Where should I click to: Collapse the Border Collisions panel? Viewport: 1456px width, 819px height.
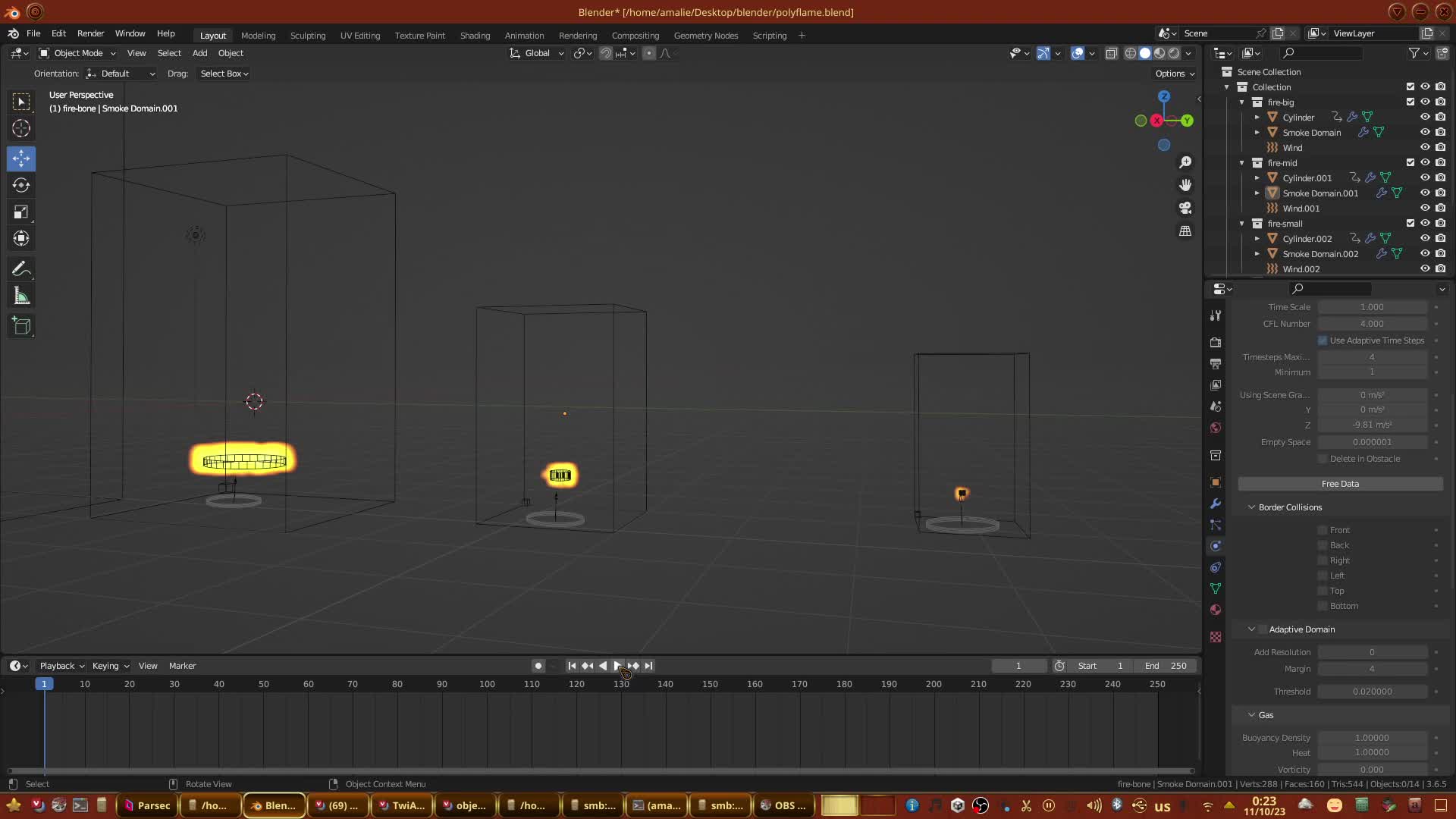click(1251, 507)
